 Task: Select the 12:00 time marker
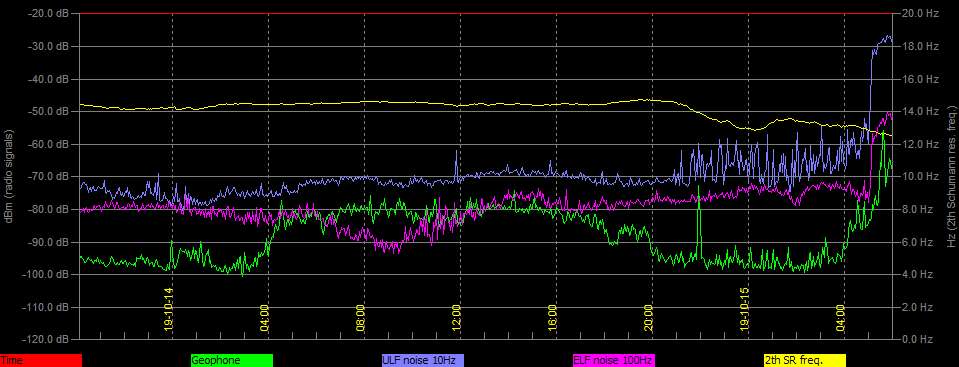point(456,317)
